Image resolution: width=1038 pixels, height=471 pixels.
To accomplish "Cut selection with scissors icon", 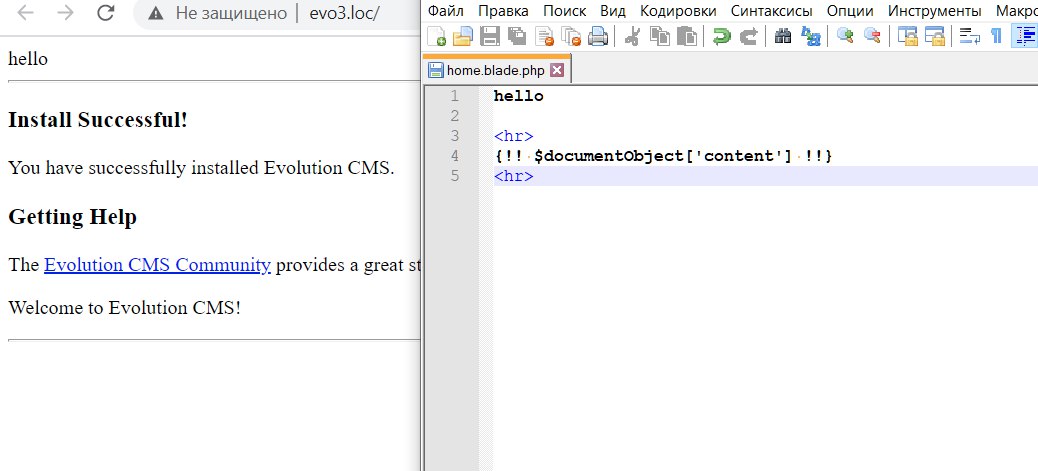I will tap(632, 36).
